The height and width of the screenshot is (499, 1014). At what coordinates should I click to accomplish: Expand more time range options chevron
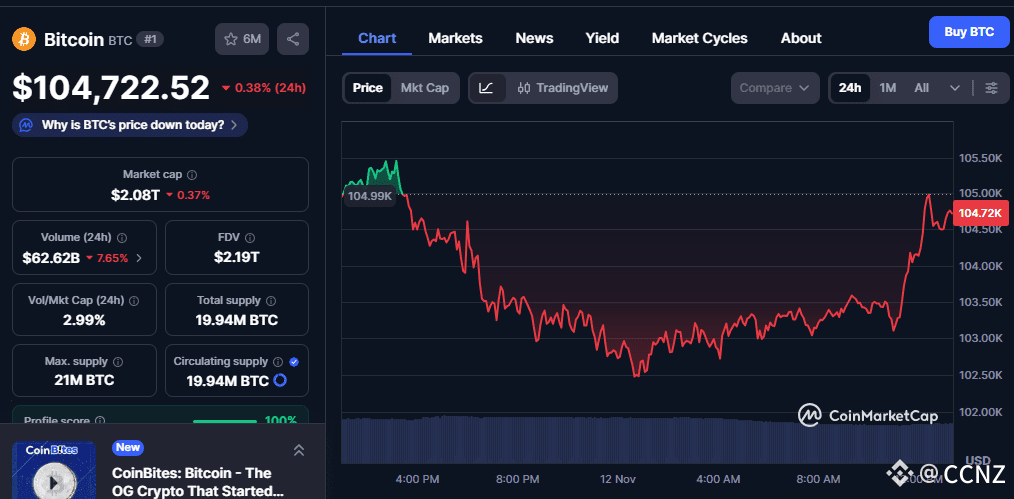click(955, 88)
